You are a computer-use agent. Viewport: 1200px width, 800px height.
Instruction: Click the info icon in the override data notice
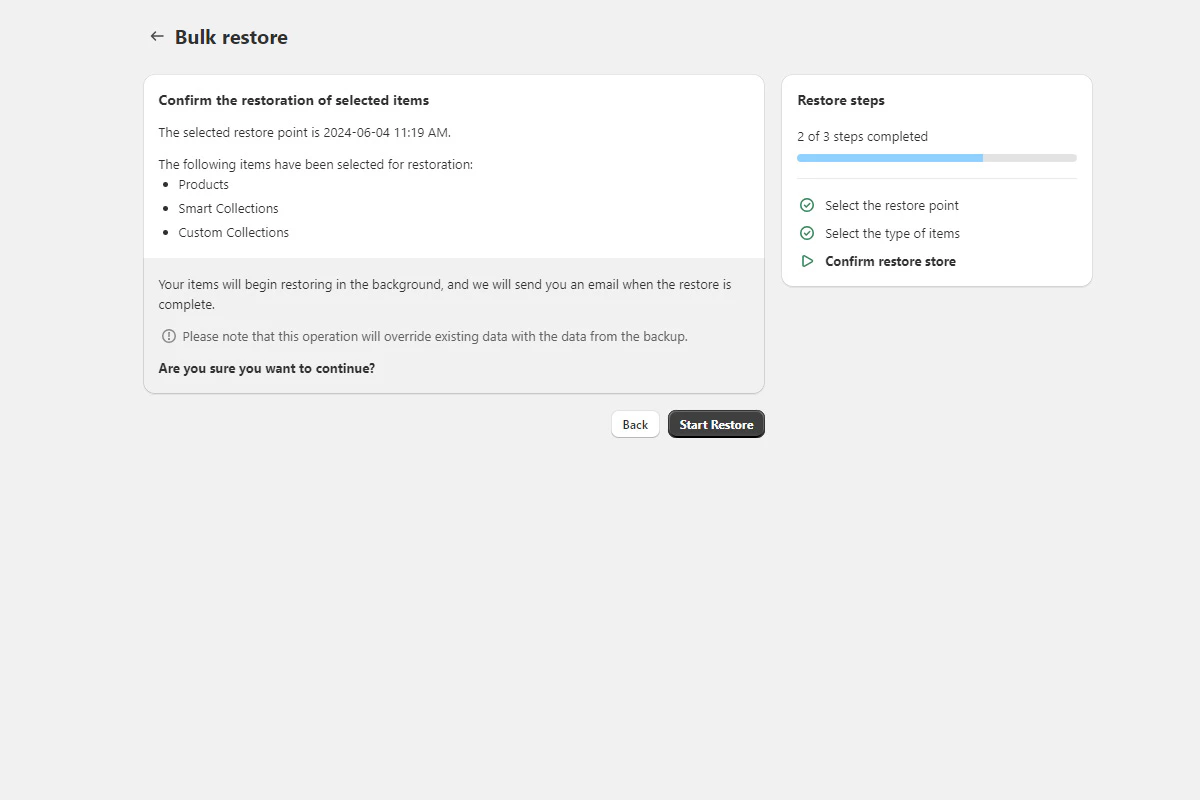point(168,336)
